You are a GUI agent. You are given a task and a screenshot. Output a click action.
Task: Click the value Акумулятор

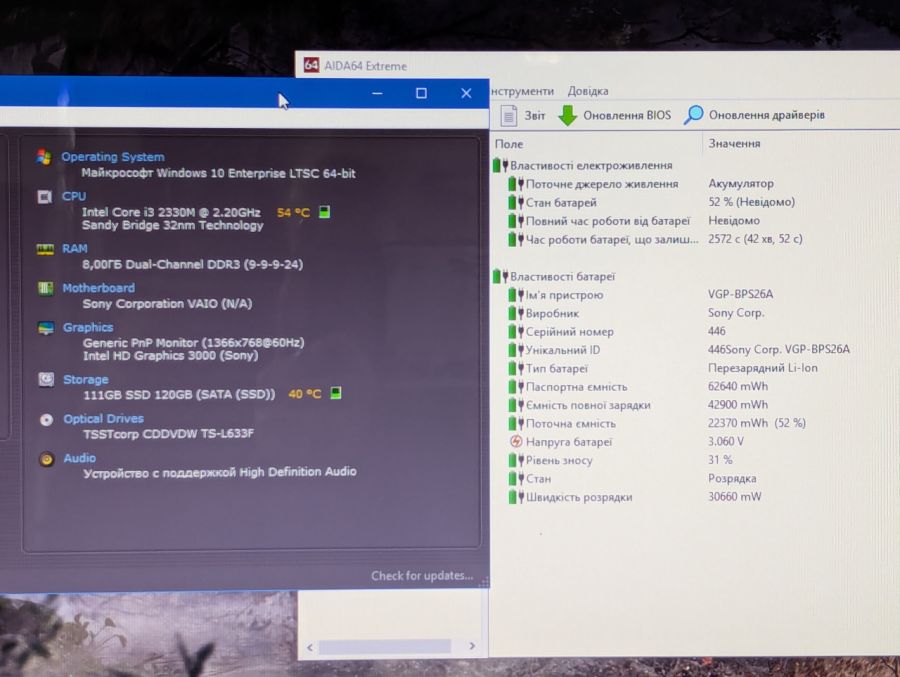tap(740, 184)
